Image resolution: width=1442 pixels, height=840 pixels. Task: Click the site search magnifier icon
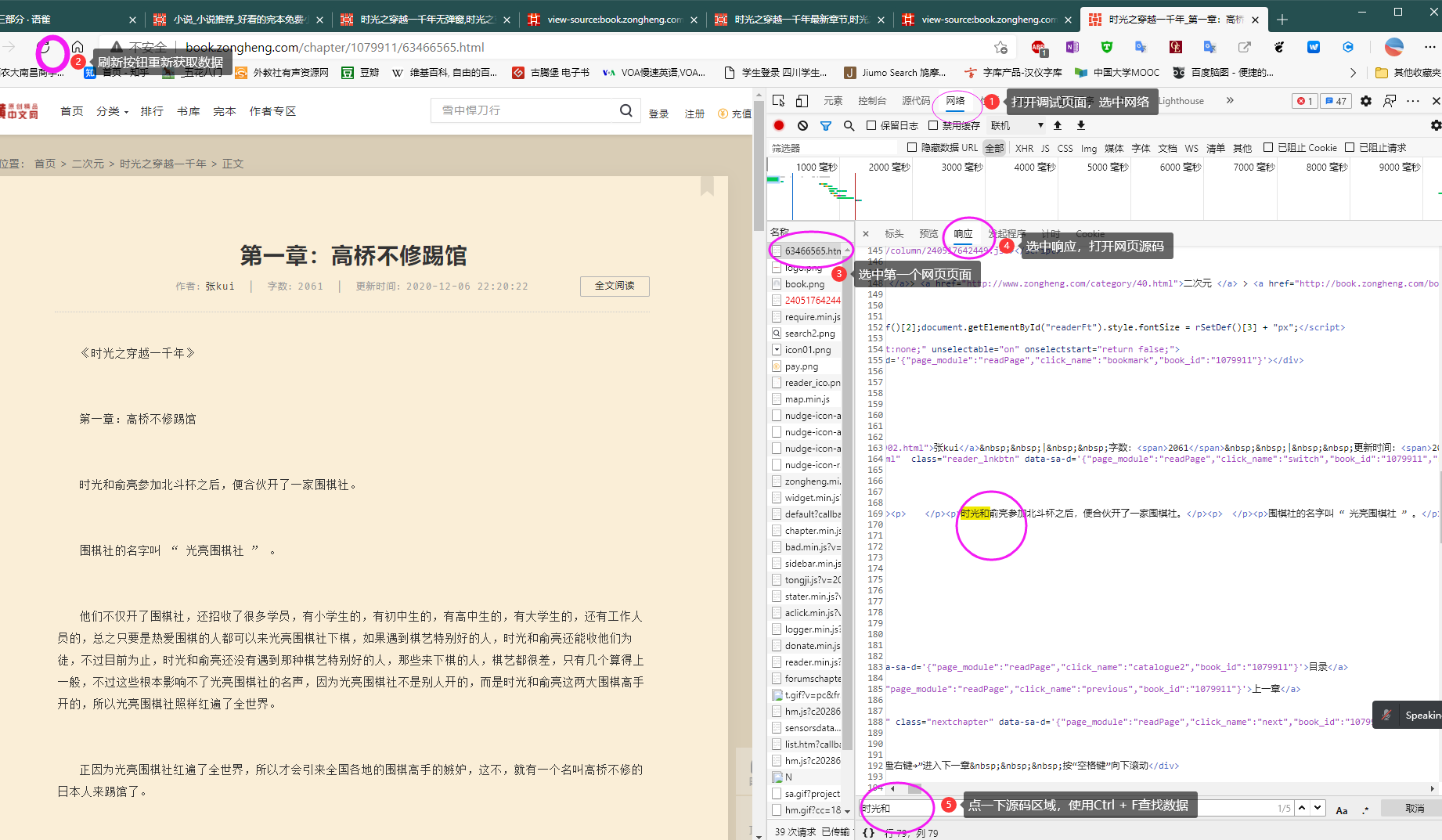pyautogui.click(x=626, y=110)
